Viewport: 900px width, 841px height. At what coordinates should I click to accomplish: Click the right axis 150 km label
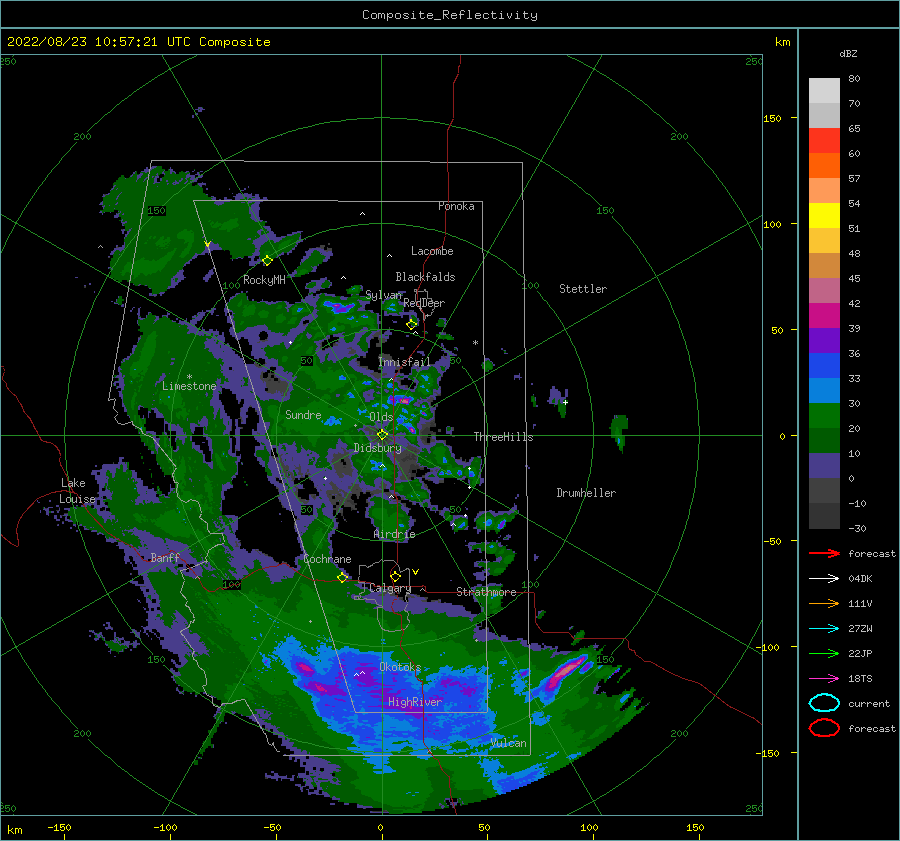pos(772,118)
